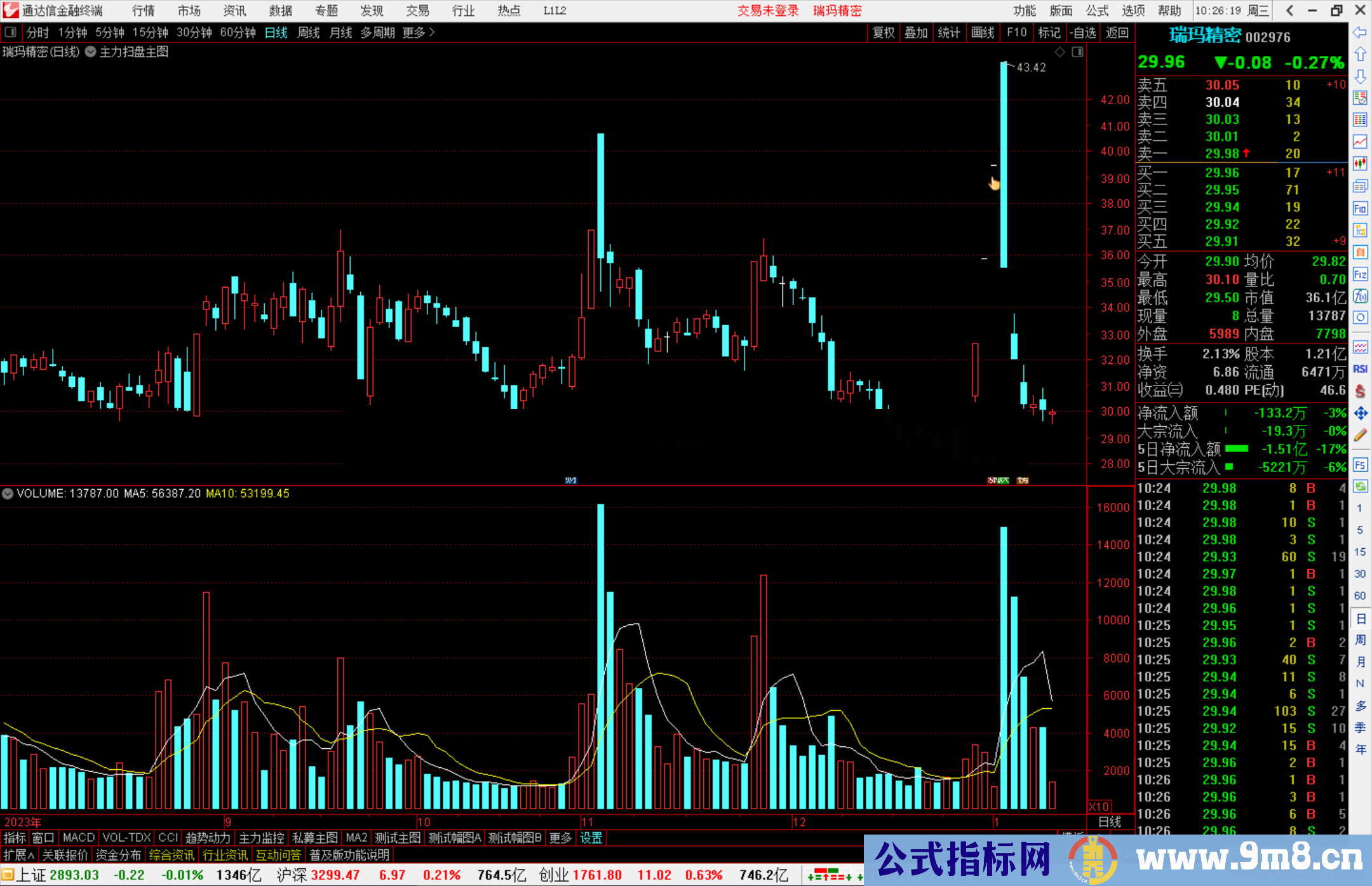Click the 复权 button in chart toolbar

(884, 32)
